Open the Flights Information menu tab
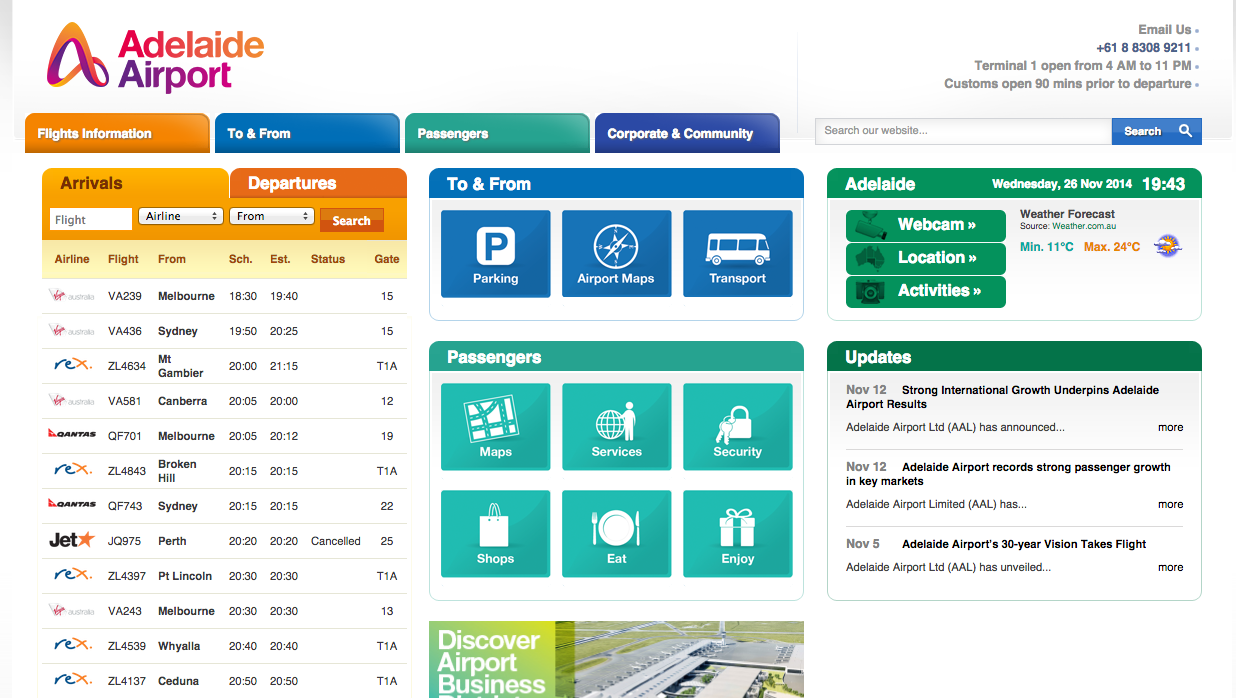Screen dimensions: 1236x698 pyautogui.click(x=117, y=134)
